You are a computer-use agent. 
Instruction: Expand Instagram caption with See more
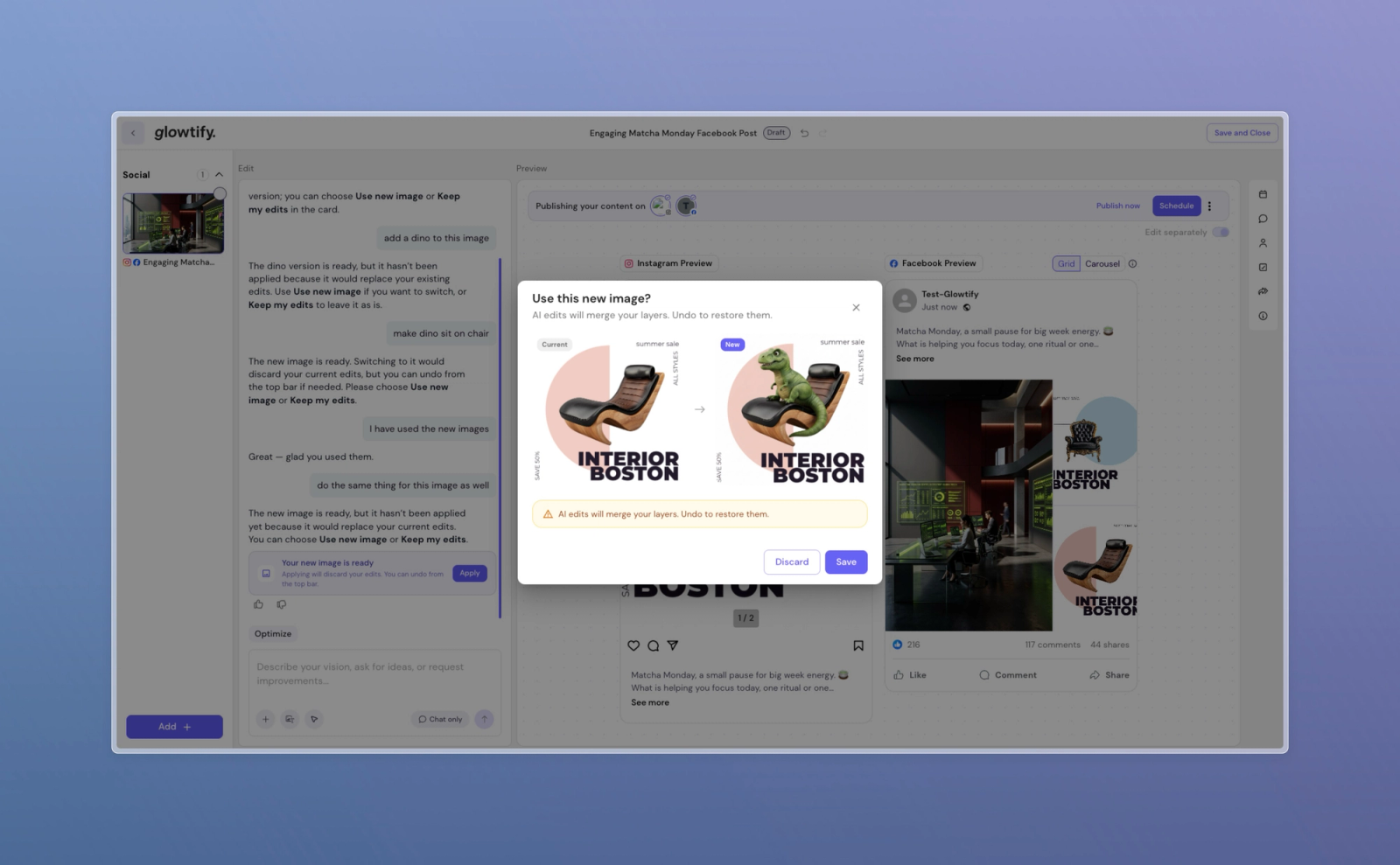tap(650, 702)
